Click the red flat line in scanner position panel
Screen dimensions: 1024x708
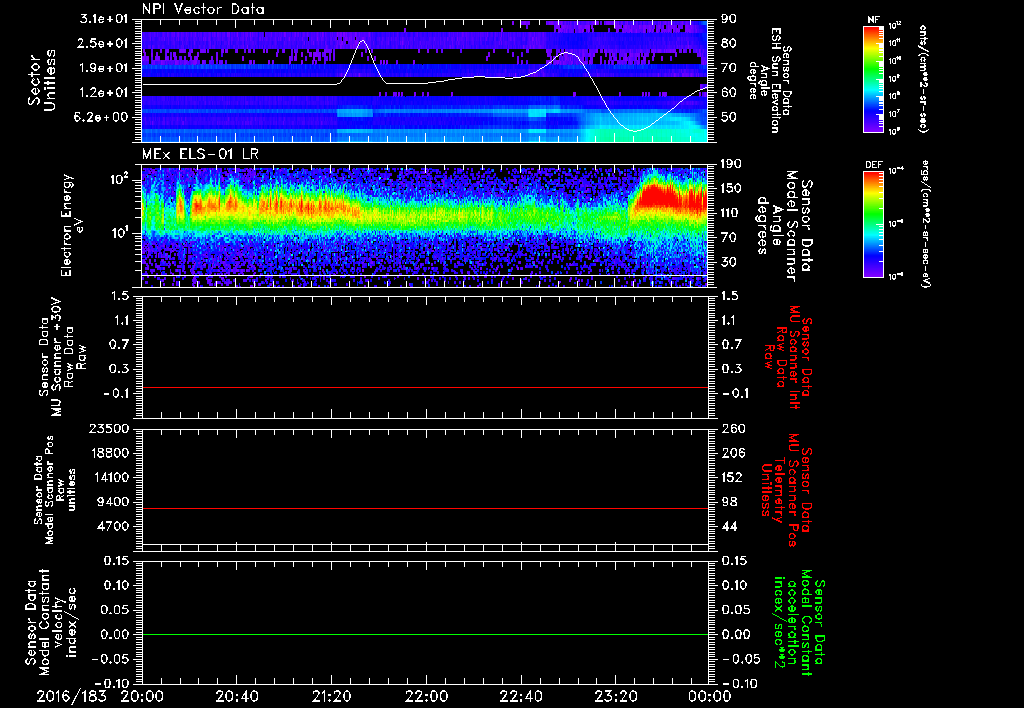(x=425, y=508)
